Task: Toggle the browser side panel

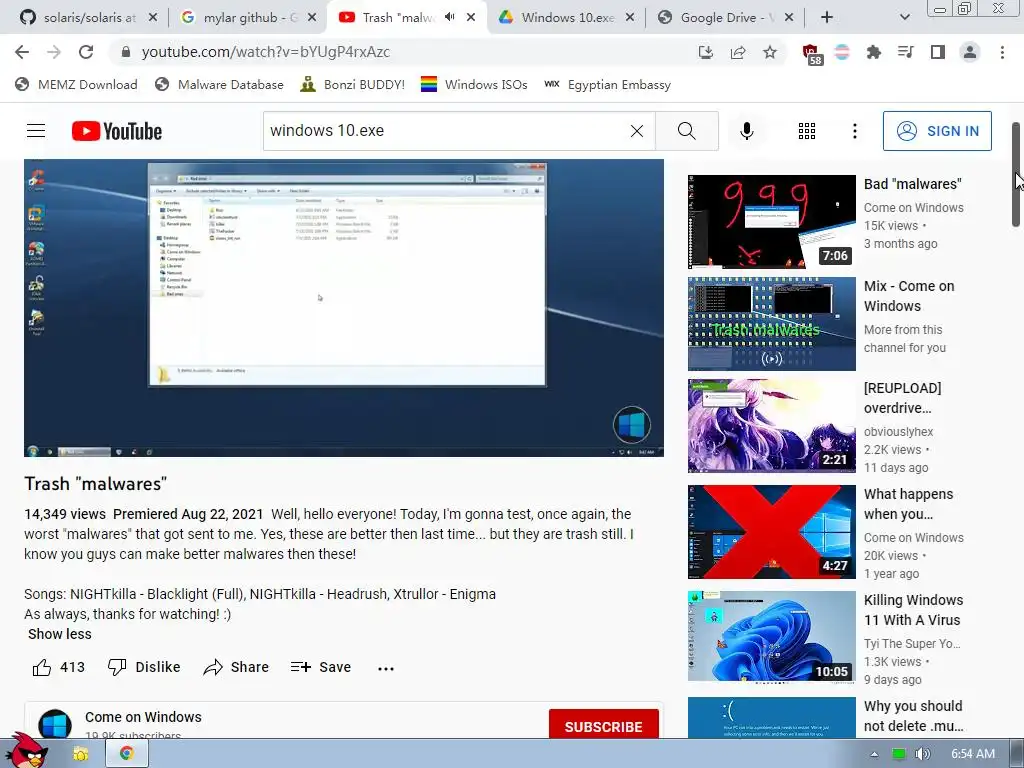Action: [x=938, y=52]
